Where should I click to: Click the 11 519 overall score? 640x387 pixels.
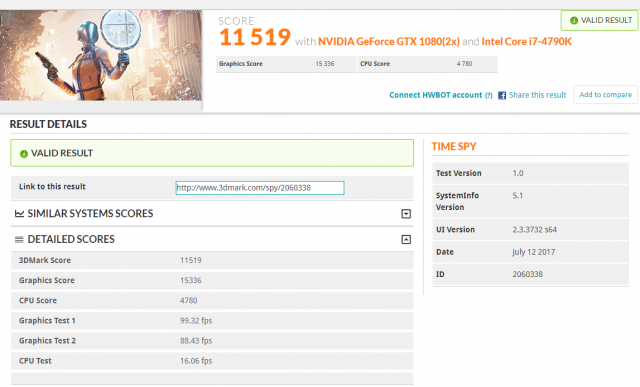[255, 37]
